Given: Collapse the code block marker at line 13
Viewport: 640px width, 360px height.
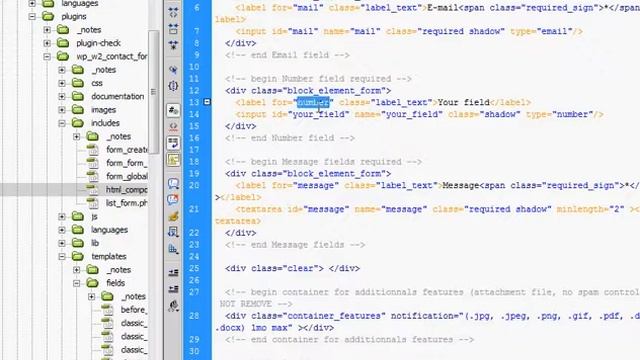Looking at the screenshot, I should pyautogui.click(x=207, y=102).
